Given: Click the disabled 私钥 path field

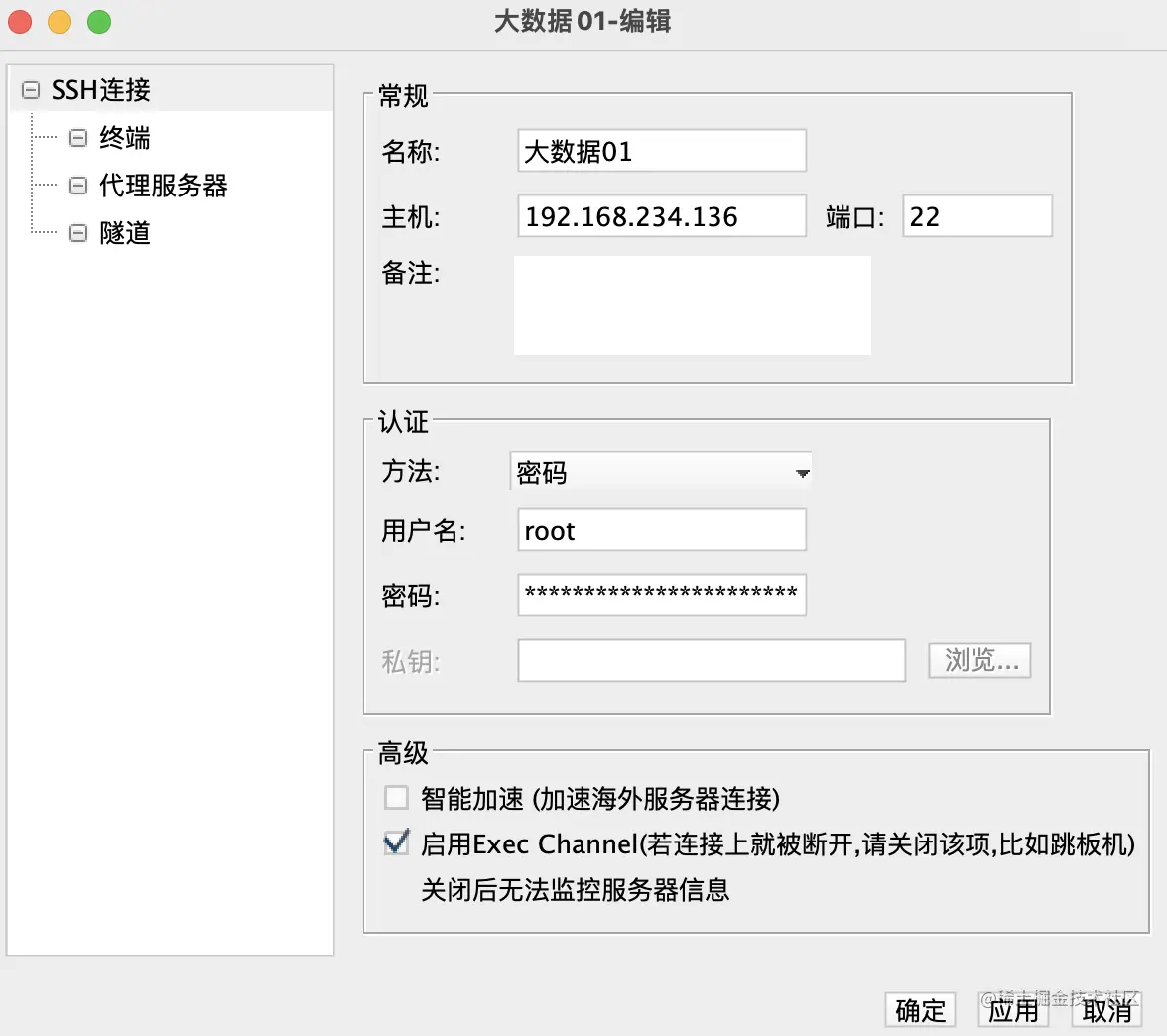Looking at the screenshot, I should tap(712, 660).
